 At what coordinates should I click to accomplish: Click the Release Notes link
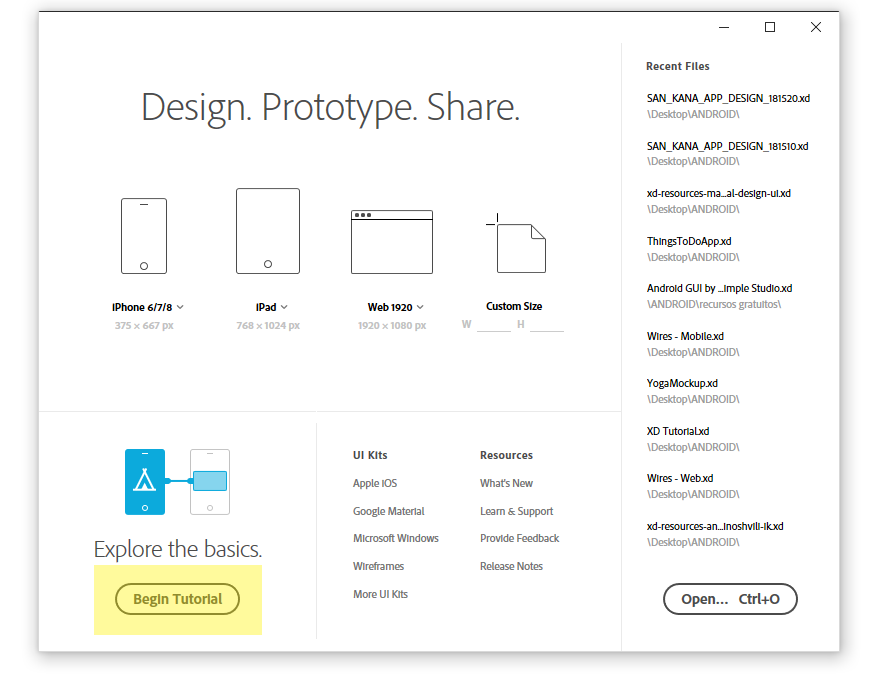pos(511,566)
